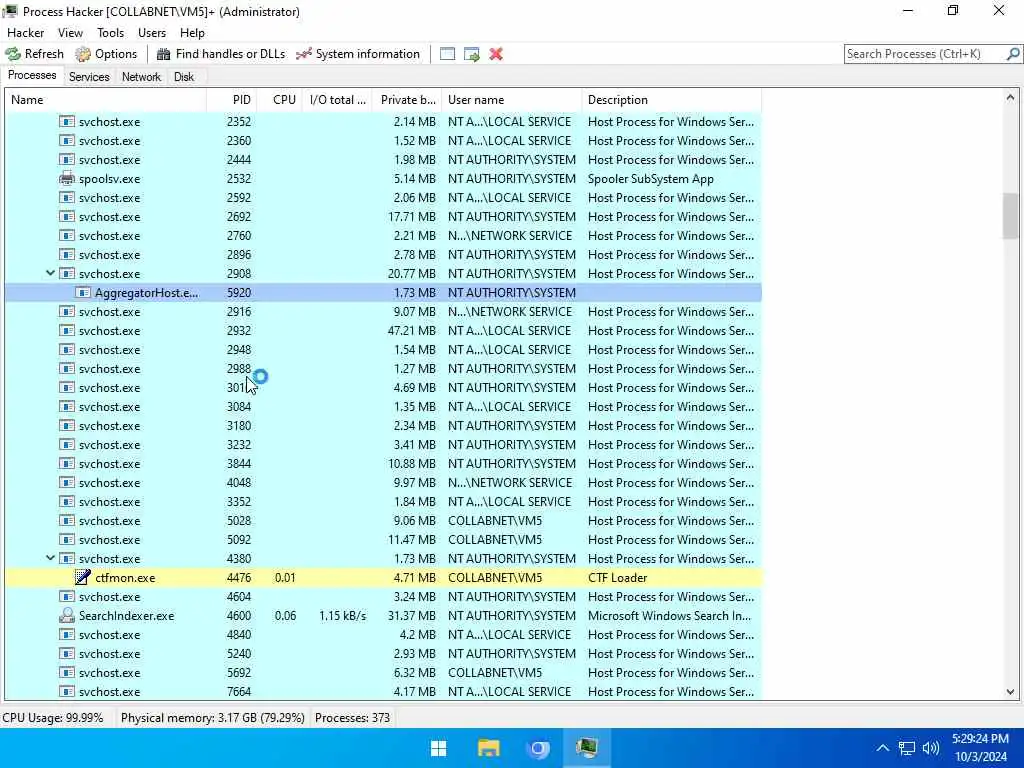Select the SearchIndexer.exe process row
This screenshot has height=768, width=1024.
point(383,615)
